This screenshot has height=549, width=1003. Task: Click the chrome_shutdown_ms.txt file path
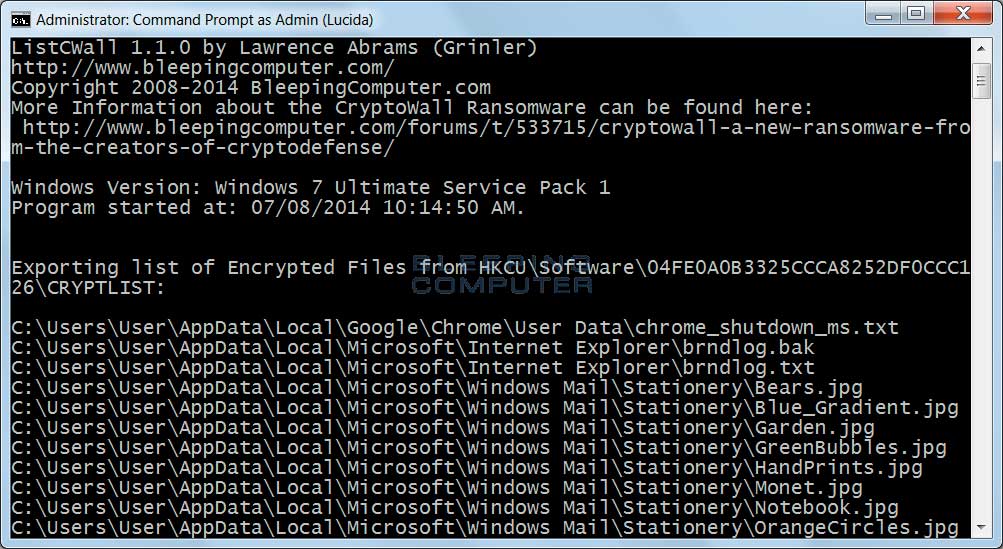tap(455, 328)
